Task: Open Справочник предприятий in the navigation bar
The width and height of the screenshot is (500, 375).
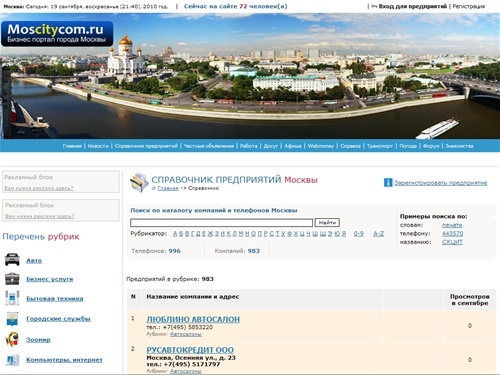Action: [146, 146]
